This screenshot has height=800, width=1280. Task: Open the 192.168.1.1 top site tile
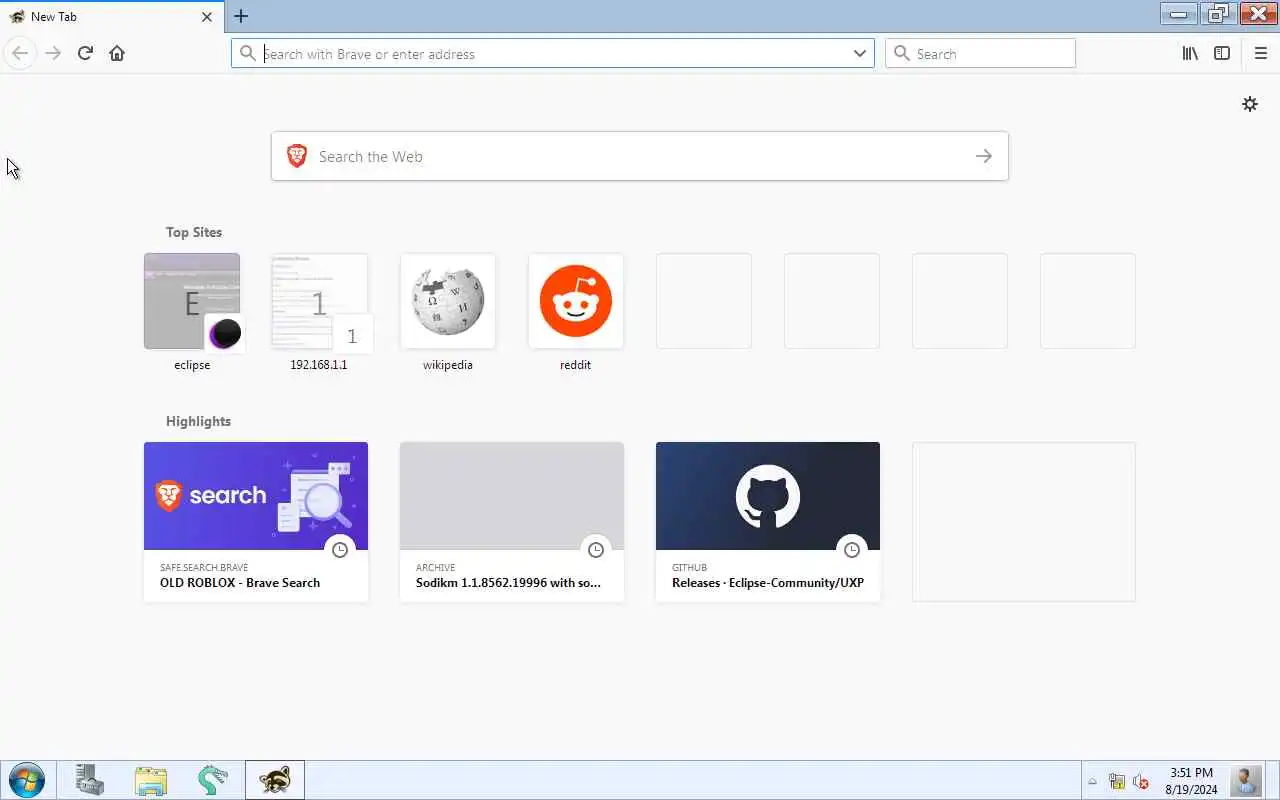pyautogui.click(x=320, y=301)
